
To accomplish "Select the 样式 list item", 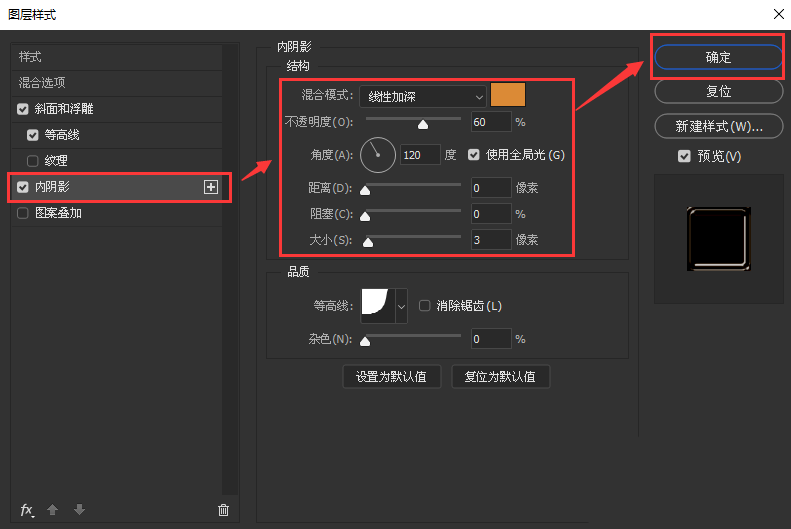I will [x=117, y=57].
